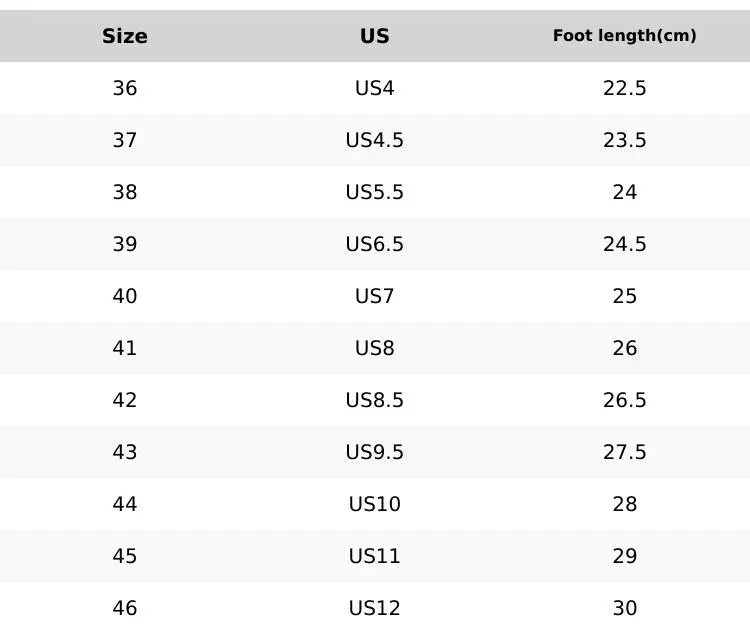Select the size 38 cell
The image size is (750, 634).
click(x=125, y=192)
